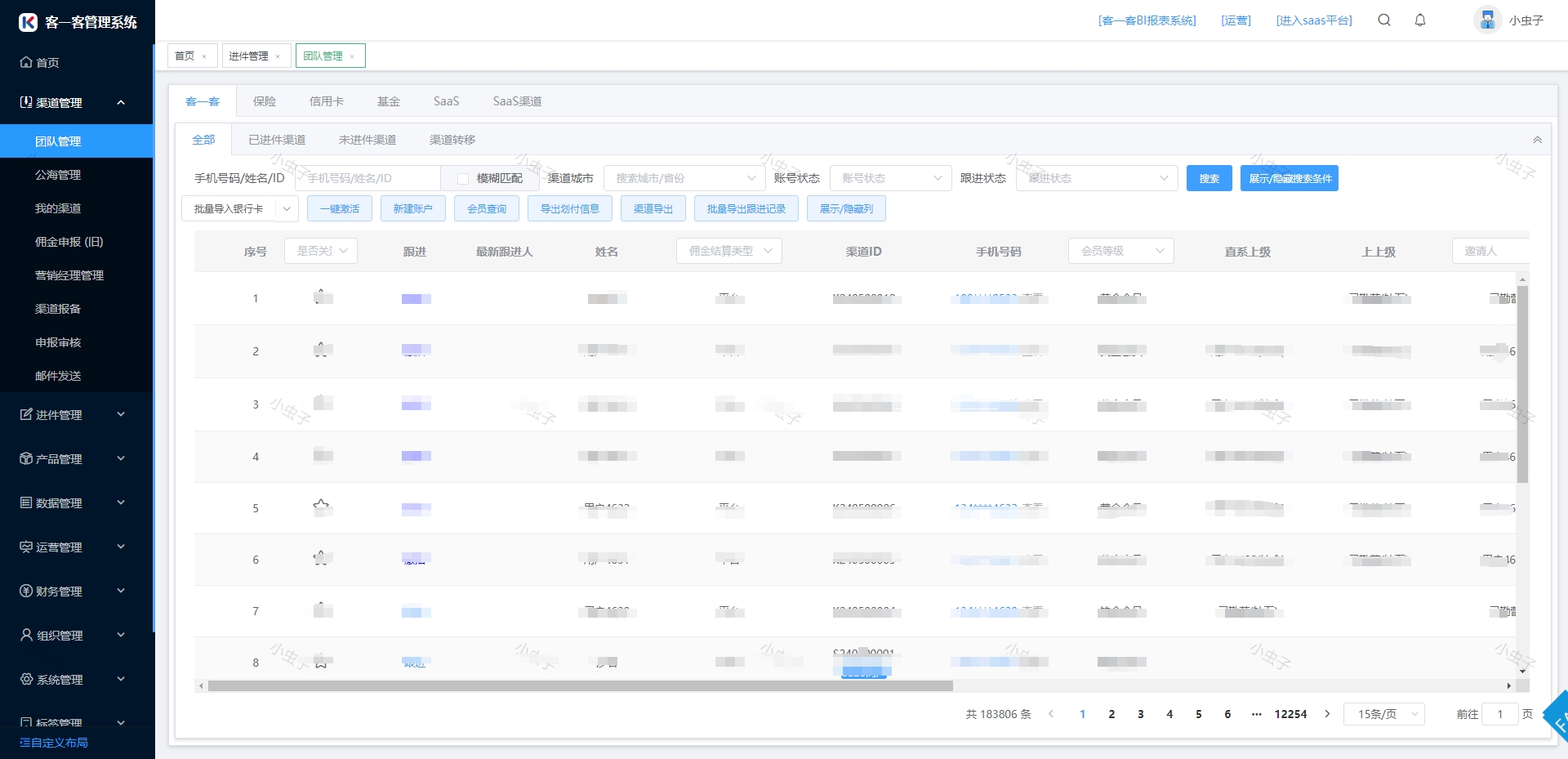Collapse the search conditions panel arrow
Viewport: 1568px width, 759px height.
(x=1537, y=140)
